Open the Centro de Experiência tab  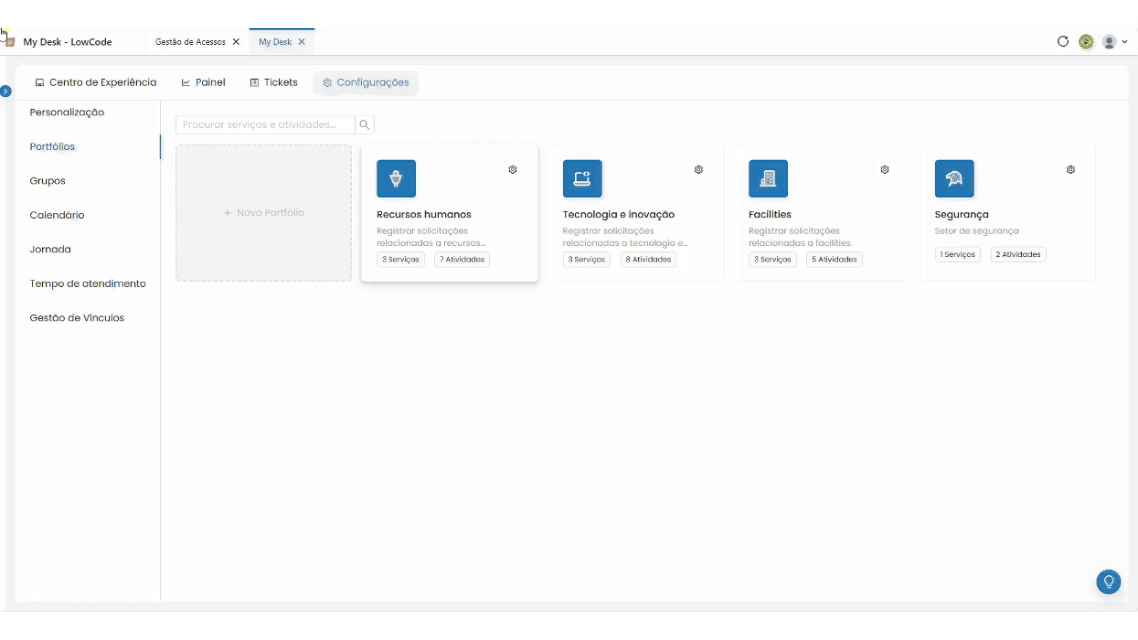(96, 83)
